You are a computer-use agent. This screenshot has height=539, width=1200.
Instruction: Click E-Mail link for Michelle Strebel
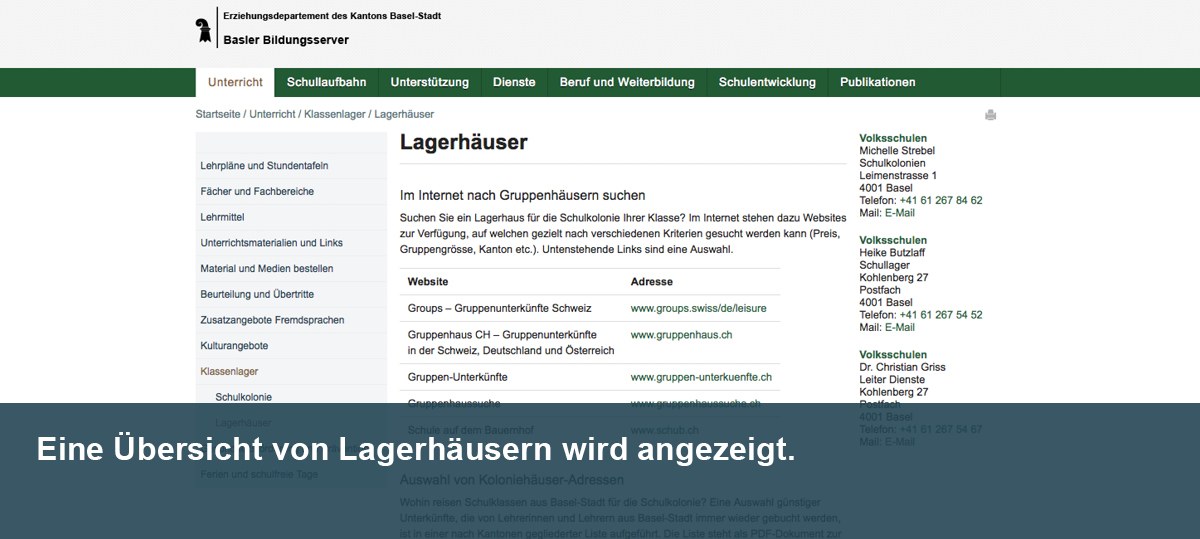click(899, 213)
